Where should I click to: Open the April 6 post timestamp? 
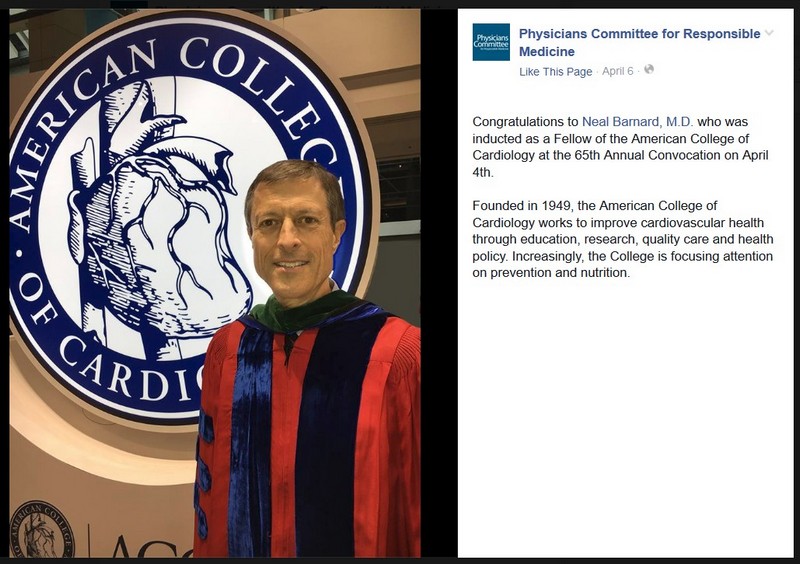tap(618, 72)
